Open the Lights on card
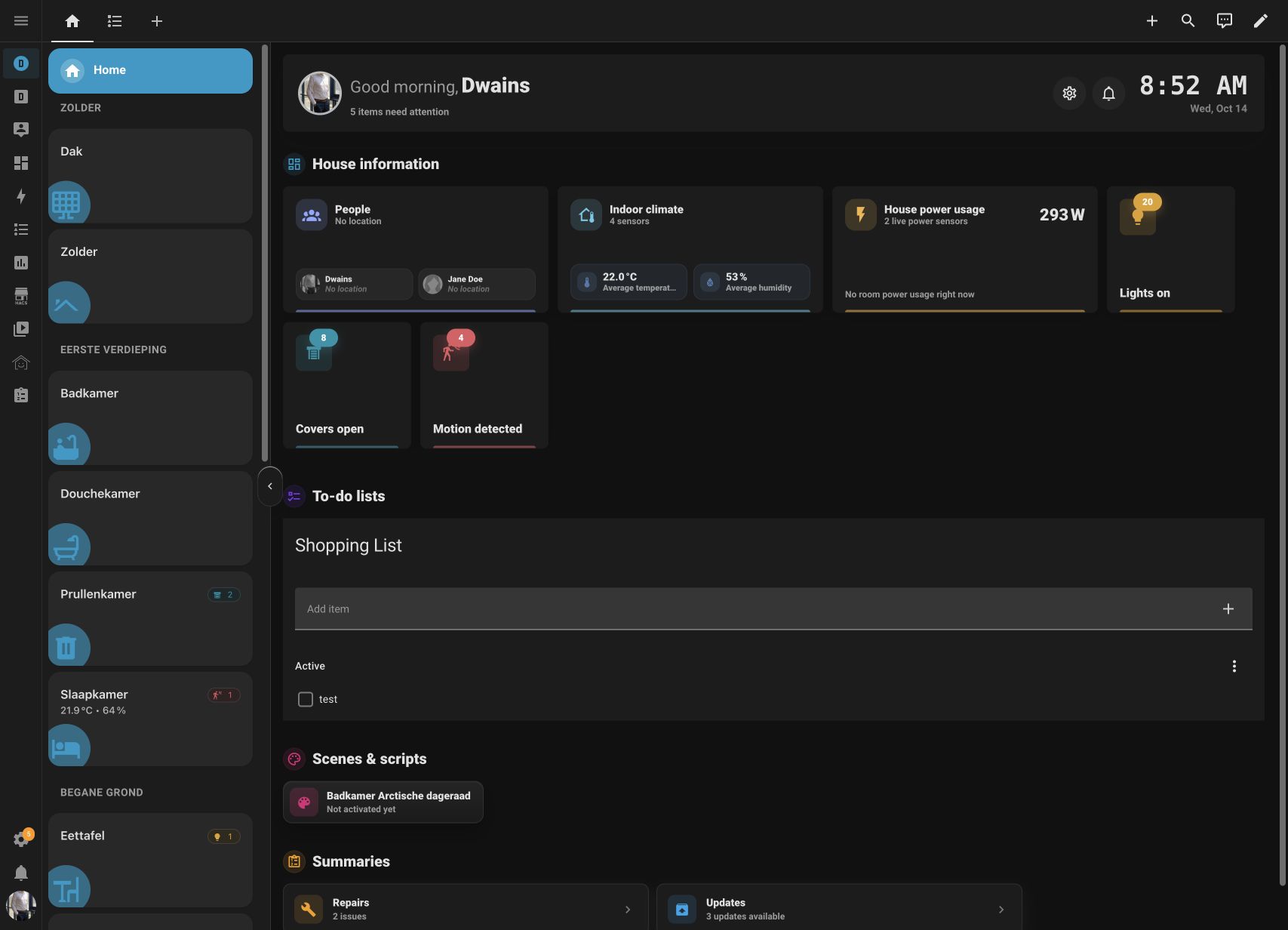1288x930 pixels. pyautogui.click(x=1170, y=249)
